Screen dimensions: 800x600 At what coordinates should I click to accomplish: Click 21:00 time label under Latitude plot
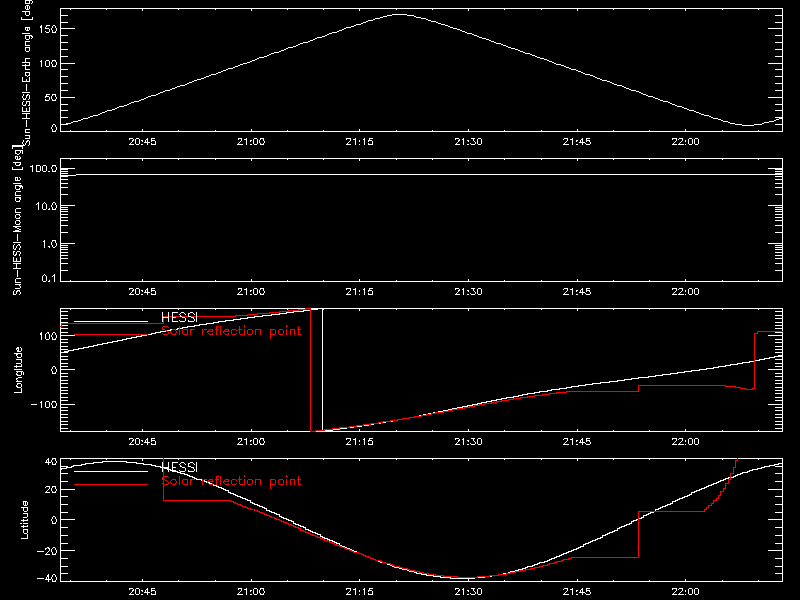[x=251, y=592]
